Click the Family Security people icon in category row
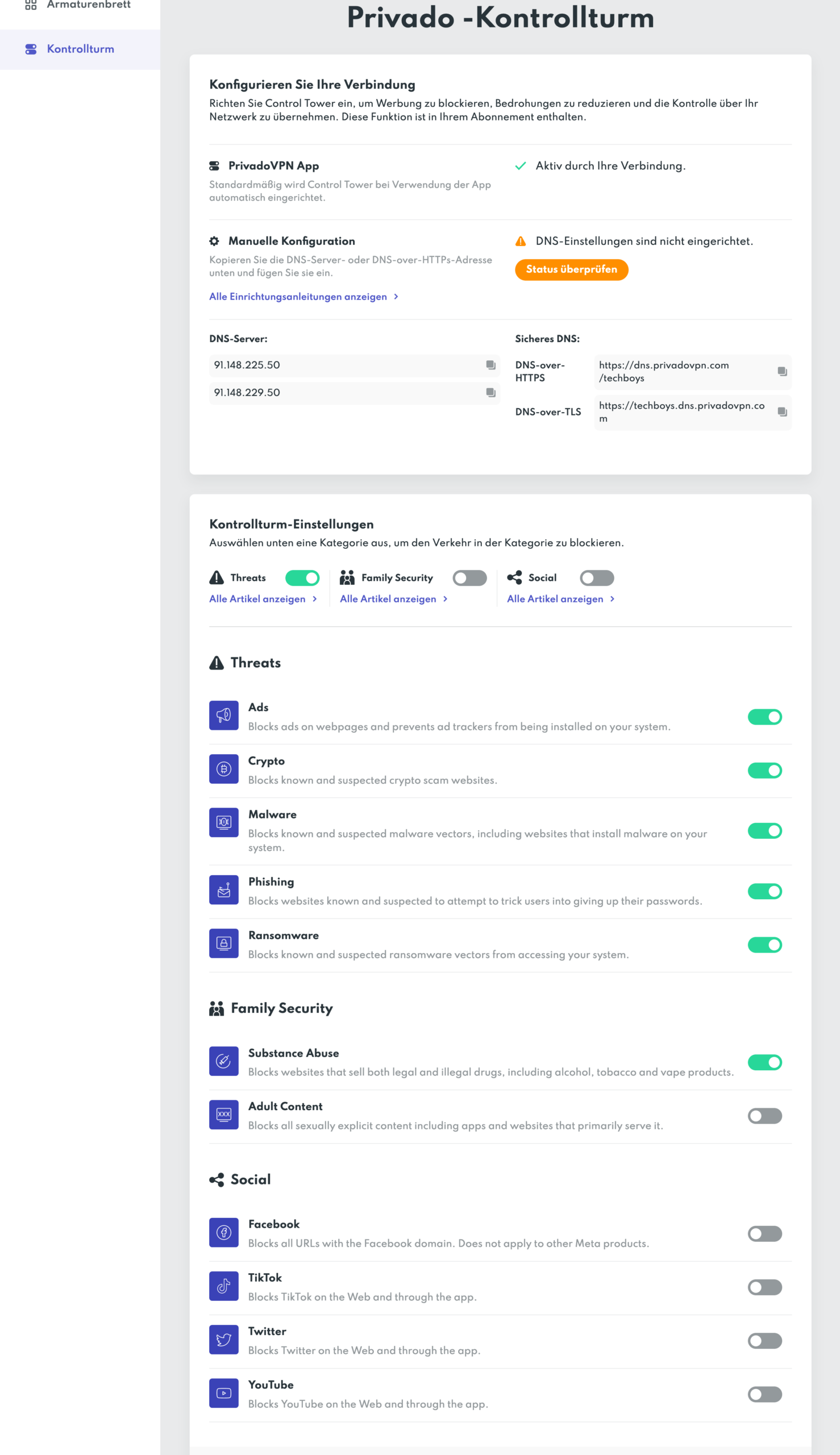The image size is (840, 1455). [x=347, y=577]
